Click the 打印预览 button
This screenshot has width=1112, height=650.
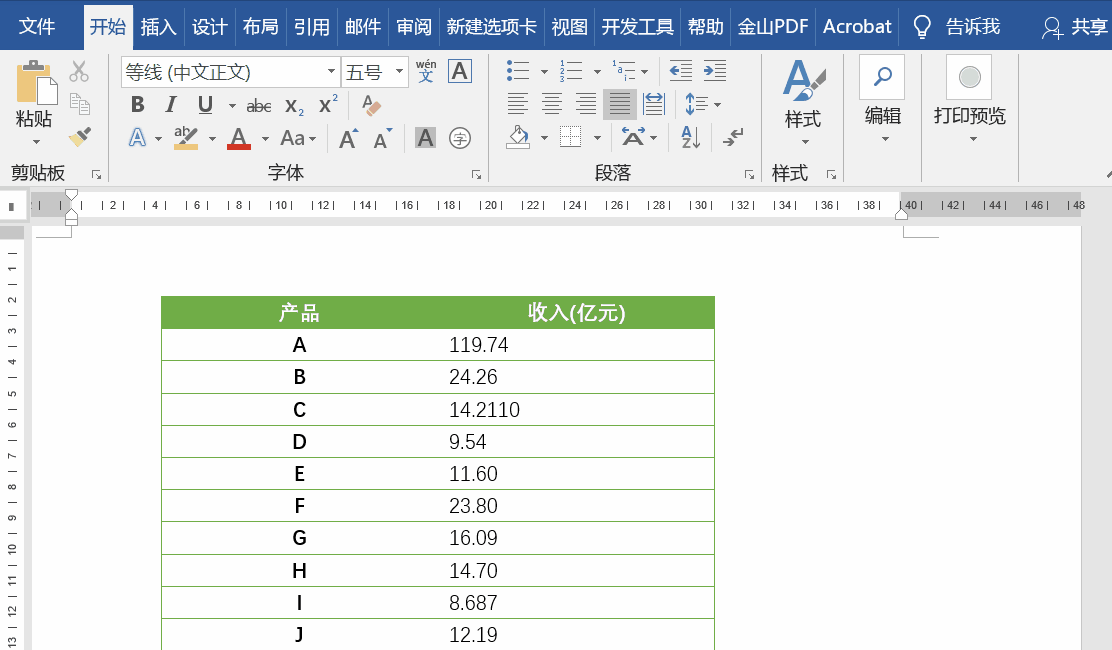click(969, 100)
